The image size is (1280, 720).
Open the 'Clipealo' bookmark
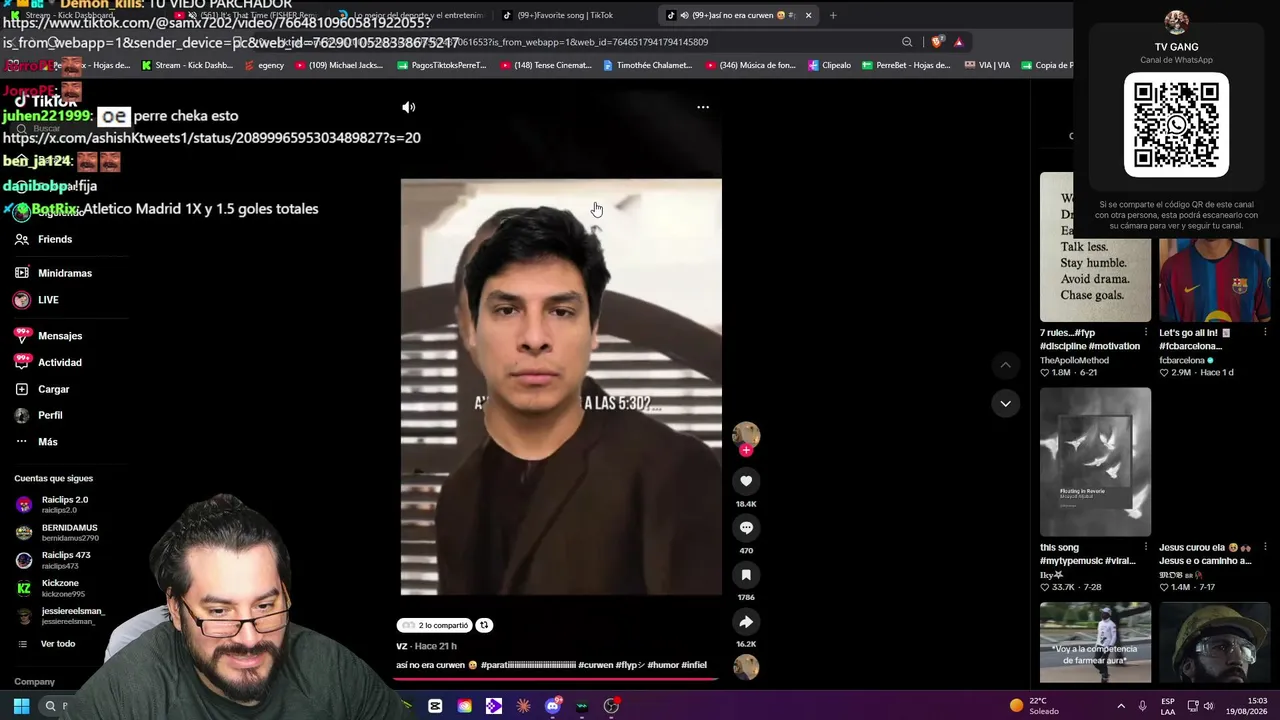coord(828,65)
